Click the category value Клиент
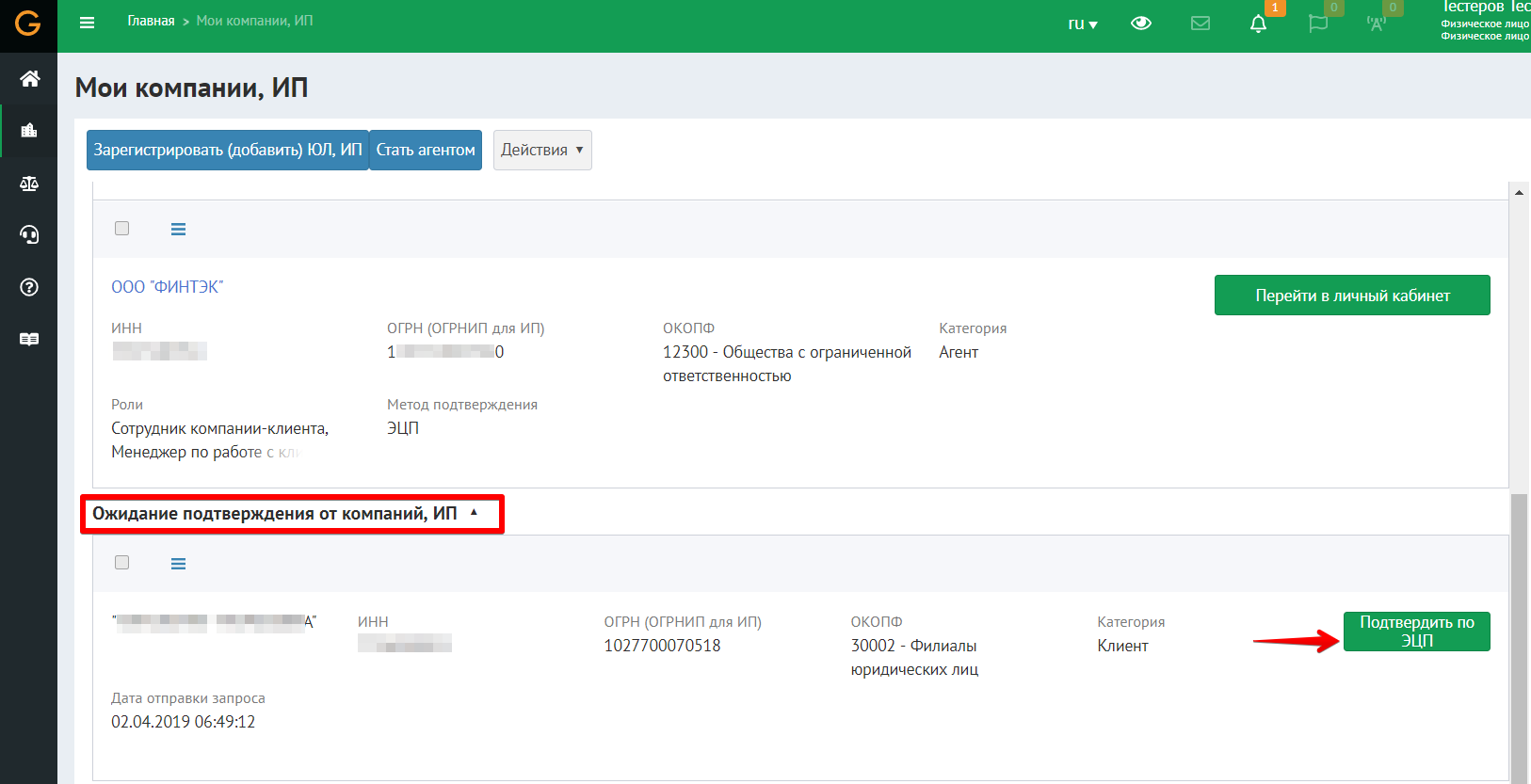The height and width of the screenshot is (784, 1531). point(1122,646)
